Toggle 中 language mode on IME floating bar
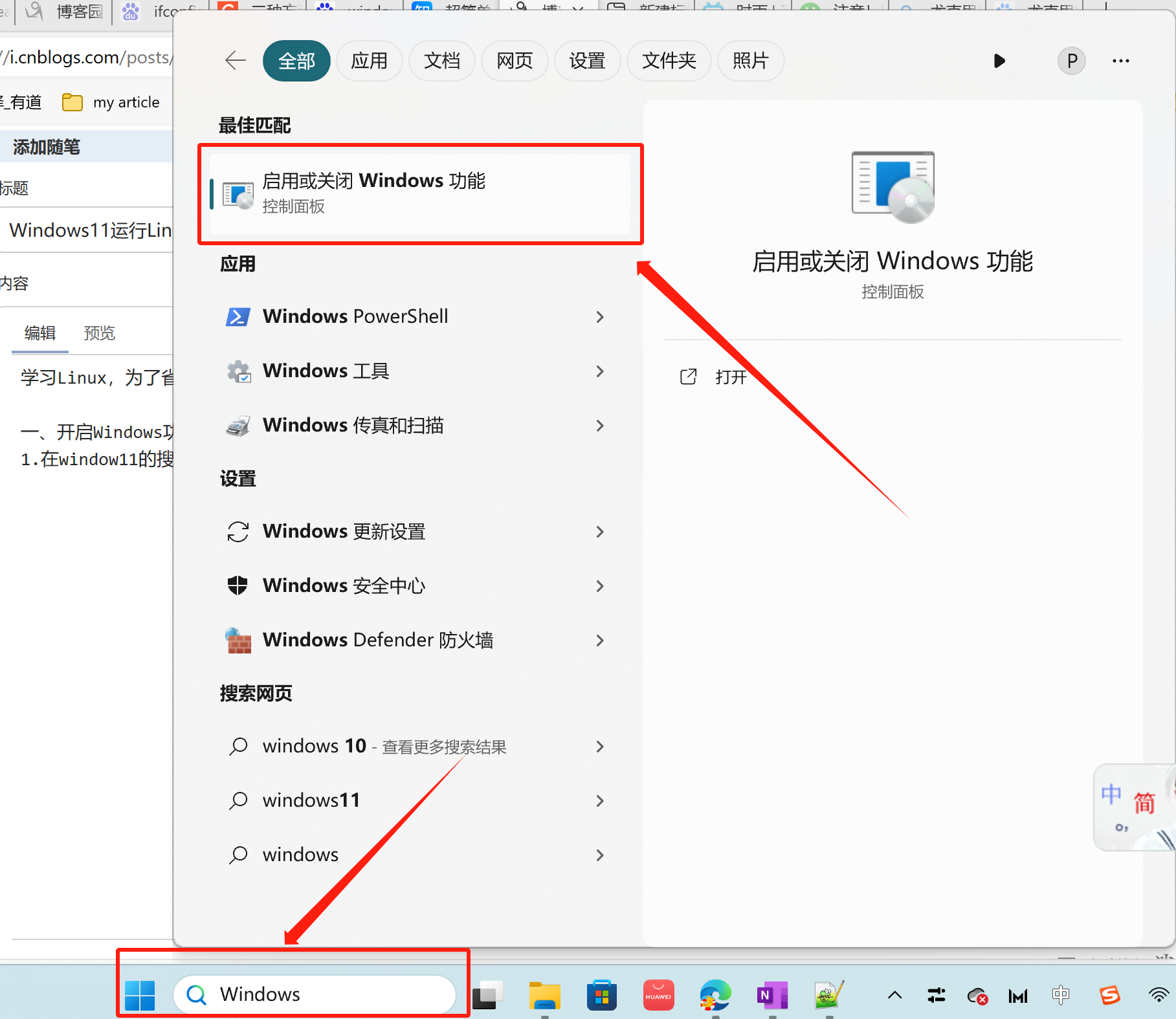 pos(1111,794)
